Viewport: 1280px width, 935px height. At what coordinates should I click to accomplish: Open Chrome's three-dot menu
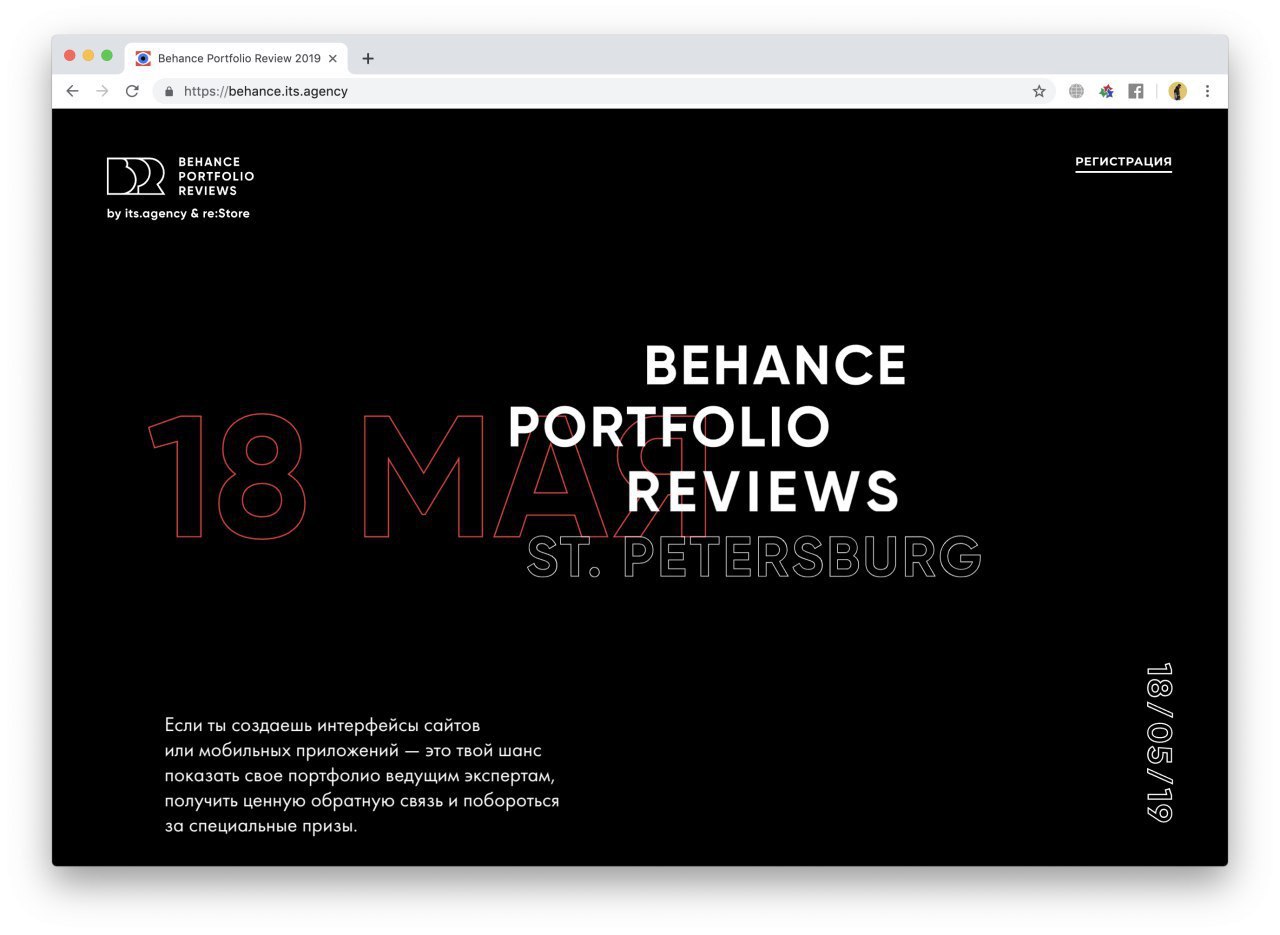click(1207, 91)
